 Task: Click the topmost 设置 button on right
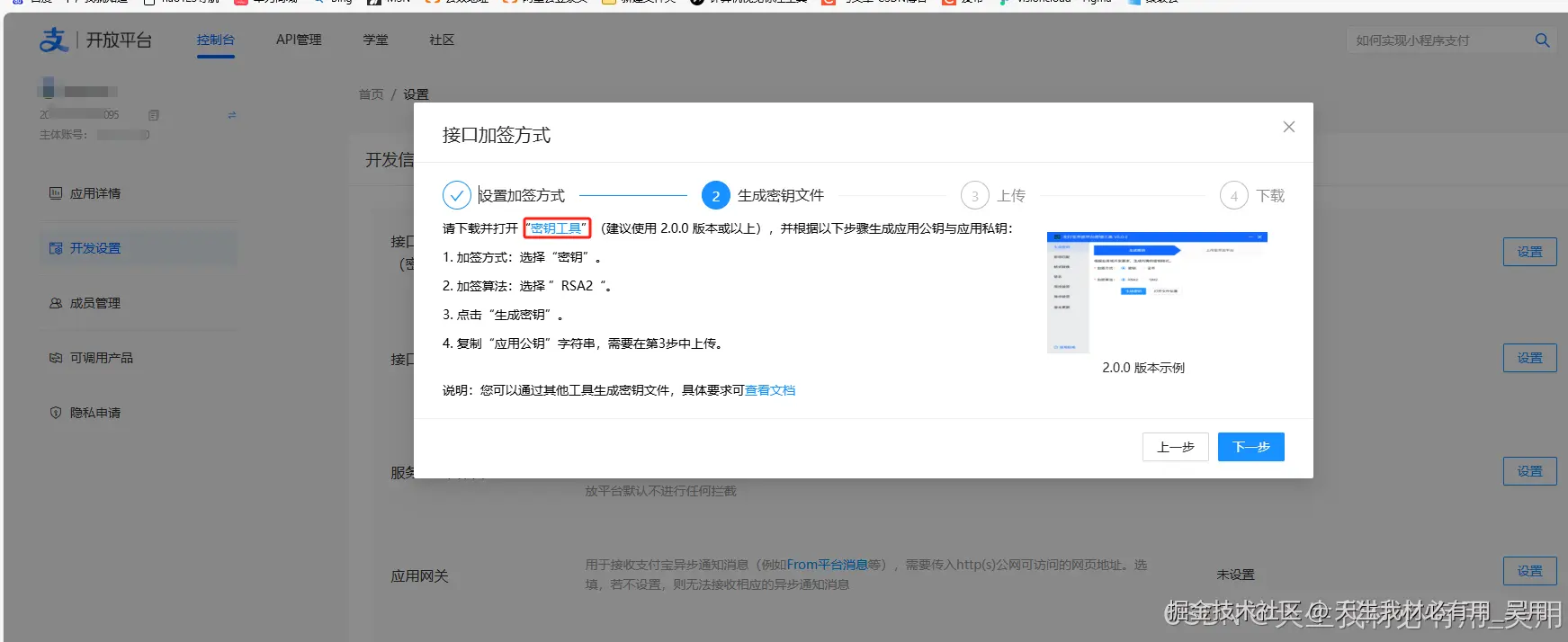1530,252
